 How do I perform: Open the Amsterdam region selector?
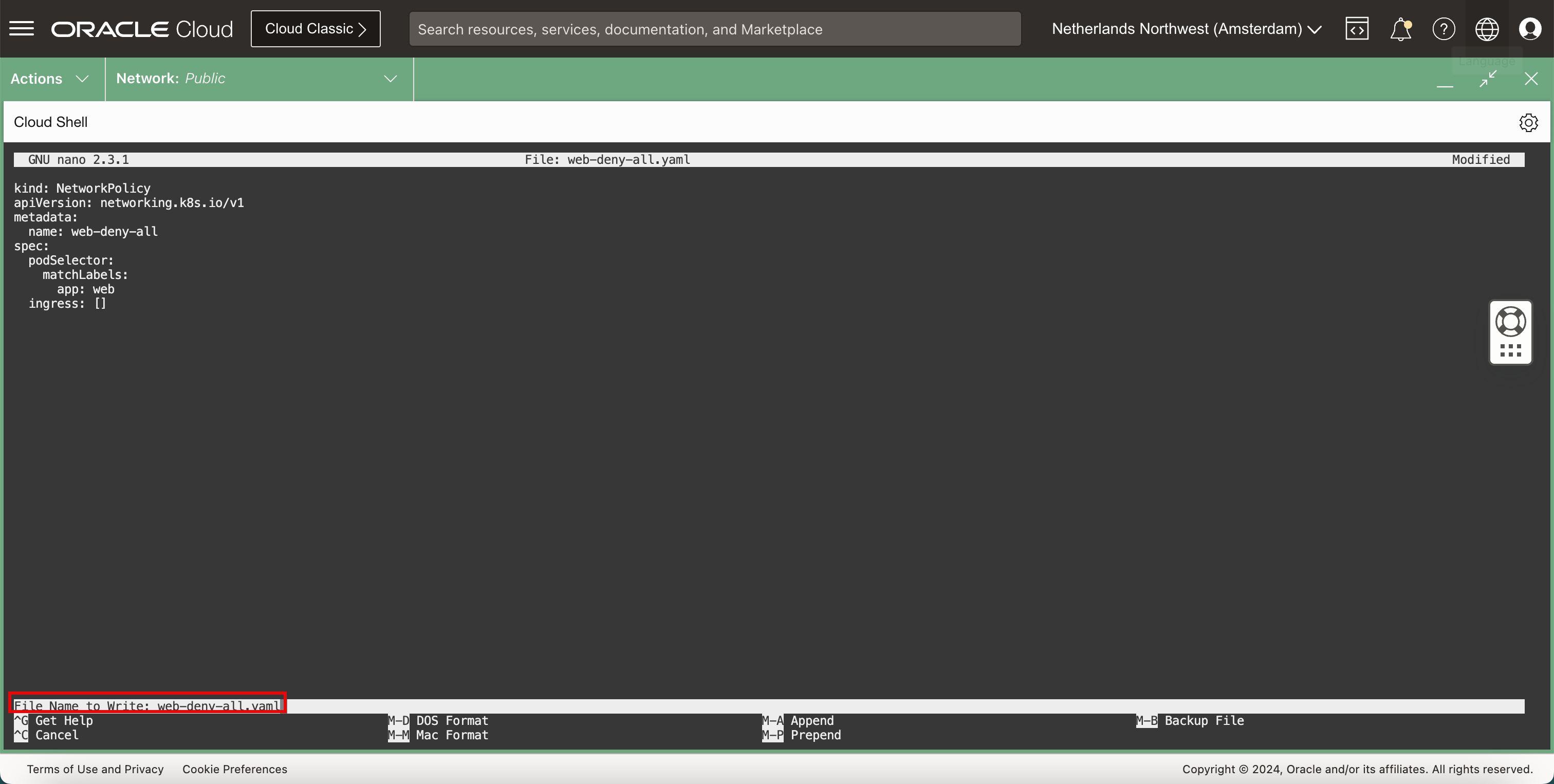tap(1186, 29)
